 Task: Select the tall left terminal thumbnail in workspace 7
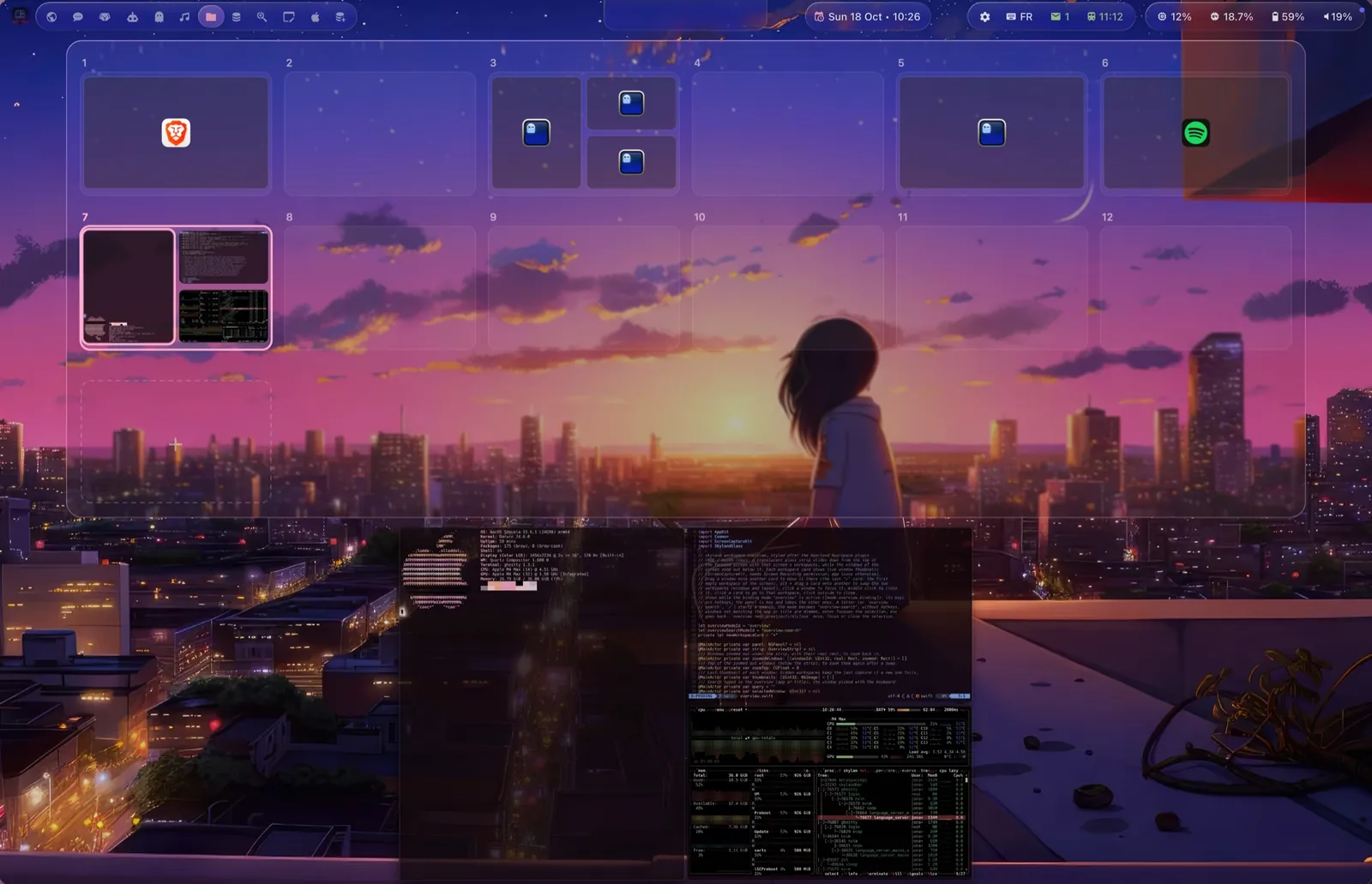[x=129, y=287]
